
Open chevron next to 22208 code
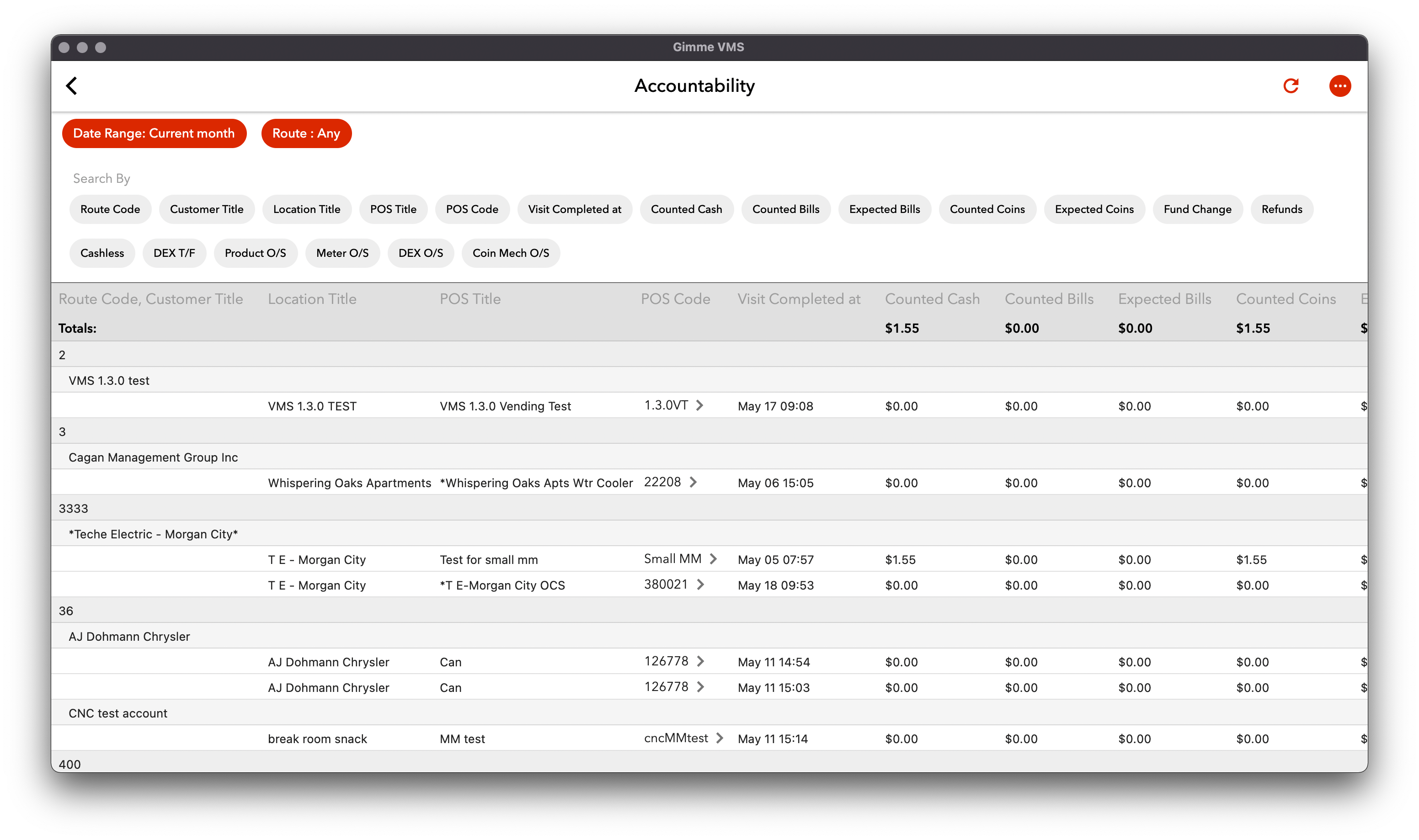(x=693, y=482)
